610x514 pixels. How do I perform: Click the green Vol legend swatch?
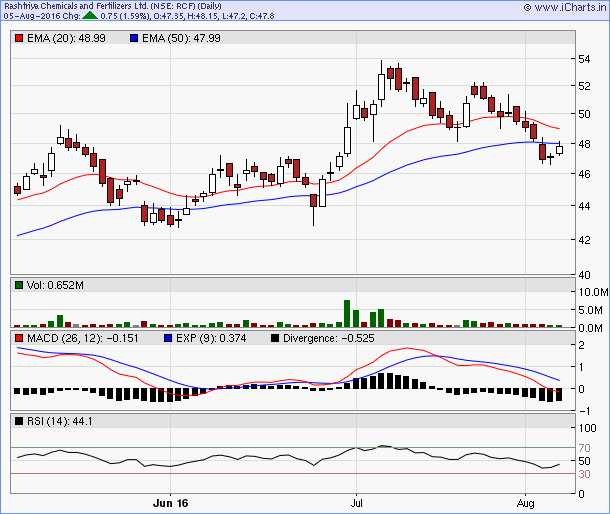[x=19, y=285]
